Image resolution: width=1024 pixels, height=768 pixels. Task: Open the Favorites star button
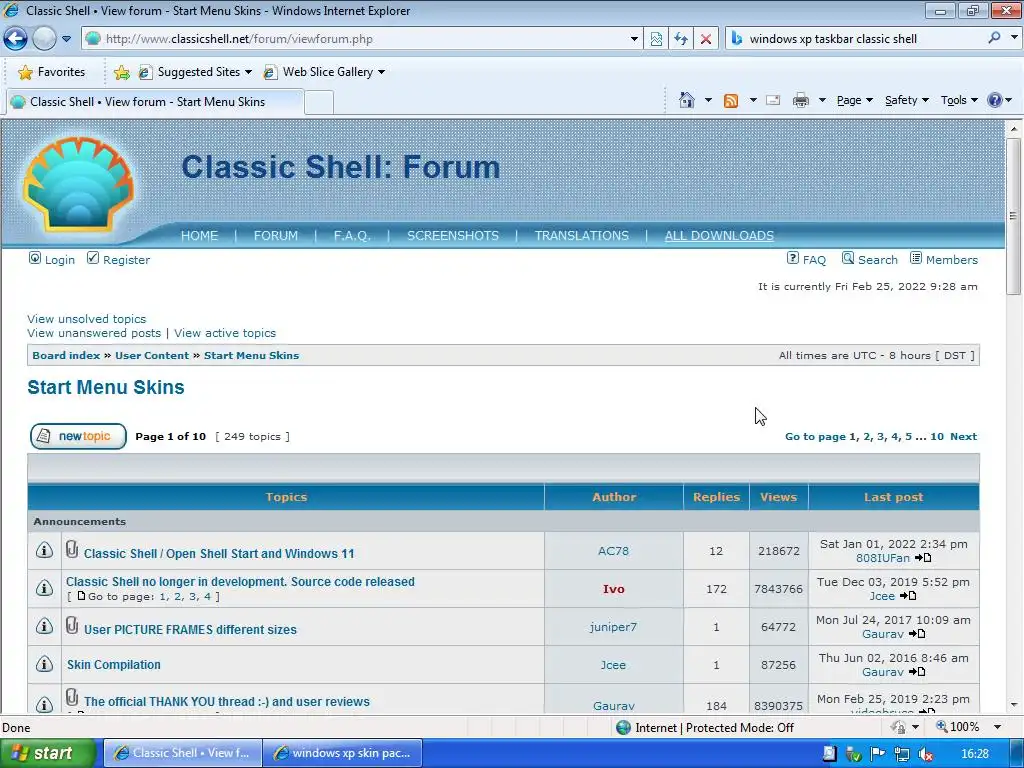pos(52,72)
